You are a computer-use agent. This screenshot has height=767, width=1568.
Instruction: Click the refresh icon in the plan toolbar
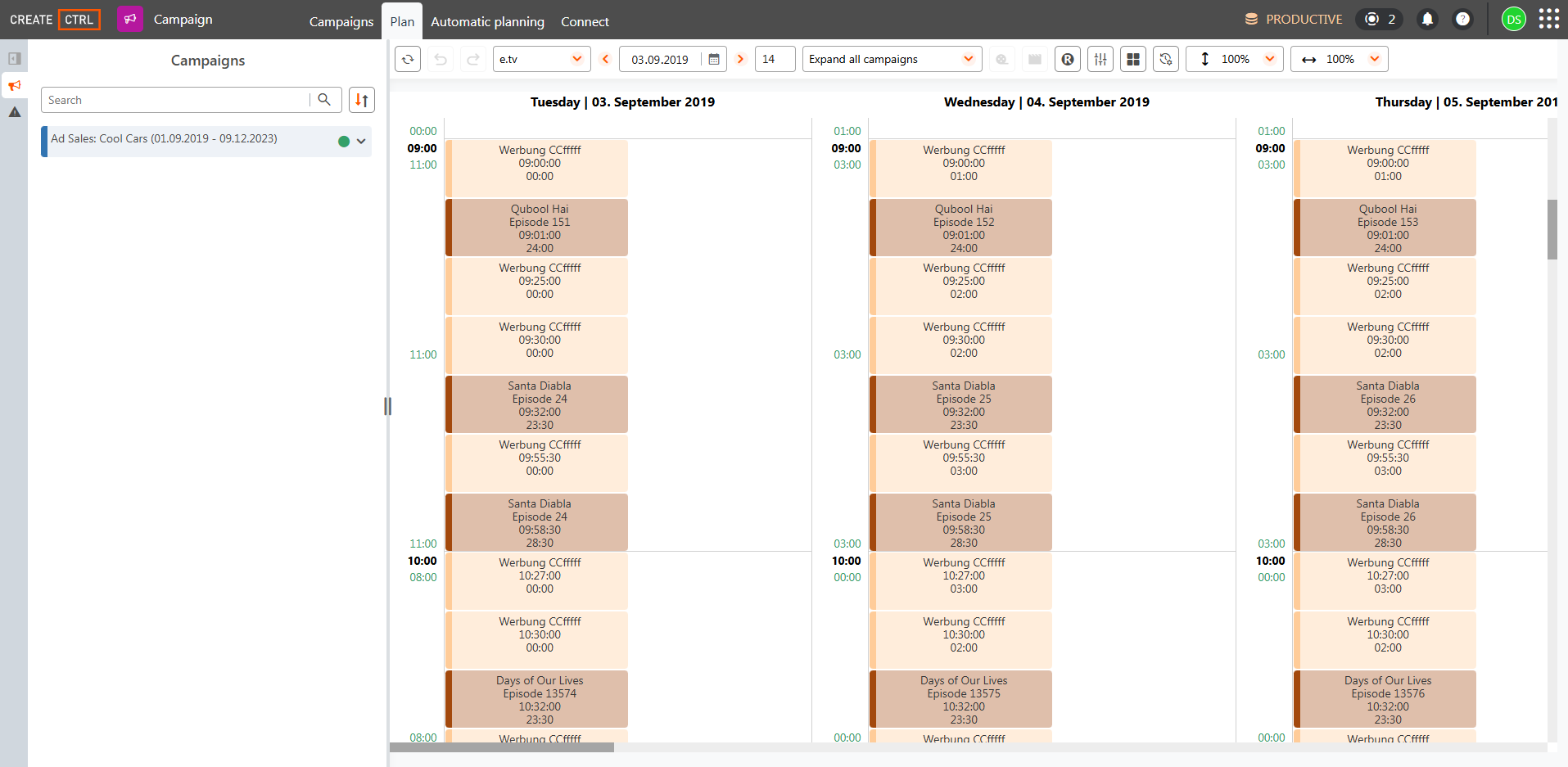408,59
